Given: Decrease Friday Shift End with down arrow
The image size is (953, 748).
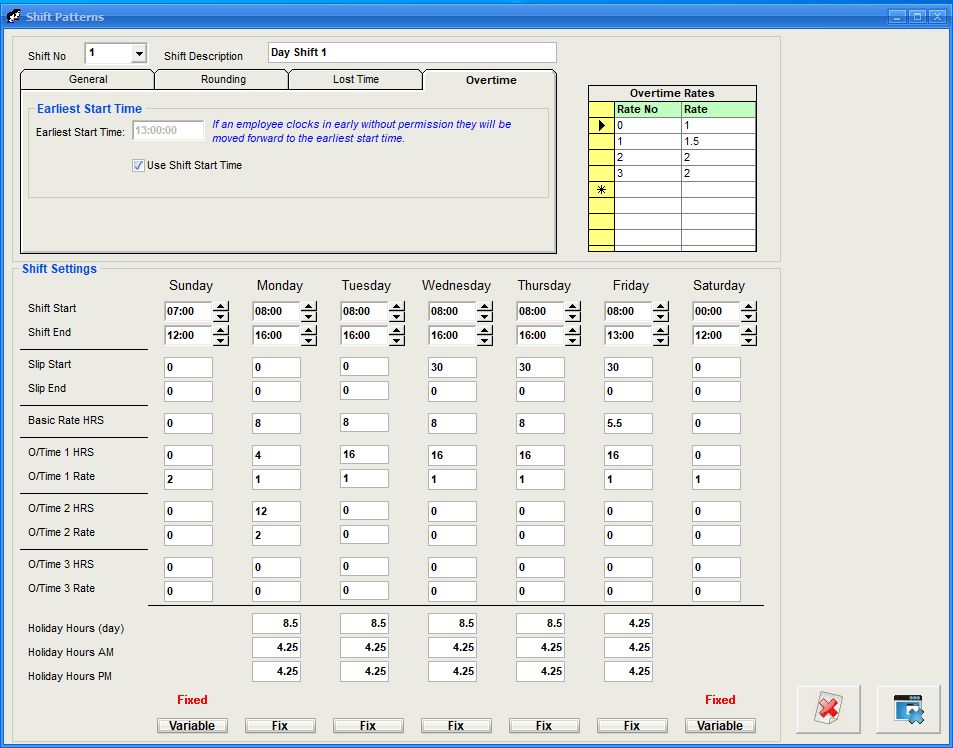Looking at the screenshot, I should pos(661,340).
